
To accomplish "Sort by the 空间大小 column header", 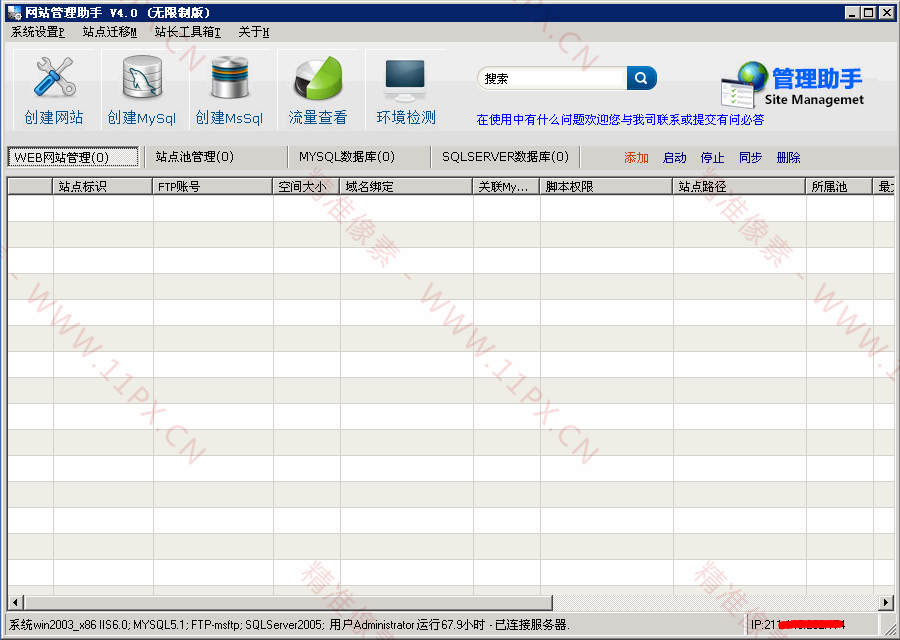I will pyautogui.click(x=306, y=187).
